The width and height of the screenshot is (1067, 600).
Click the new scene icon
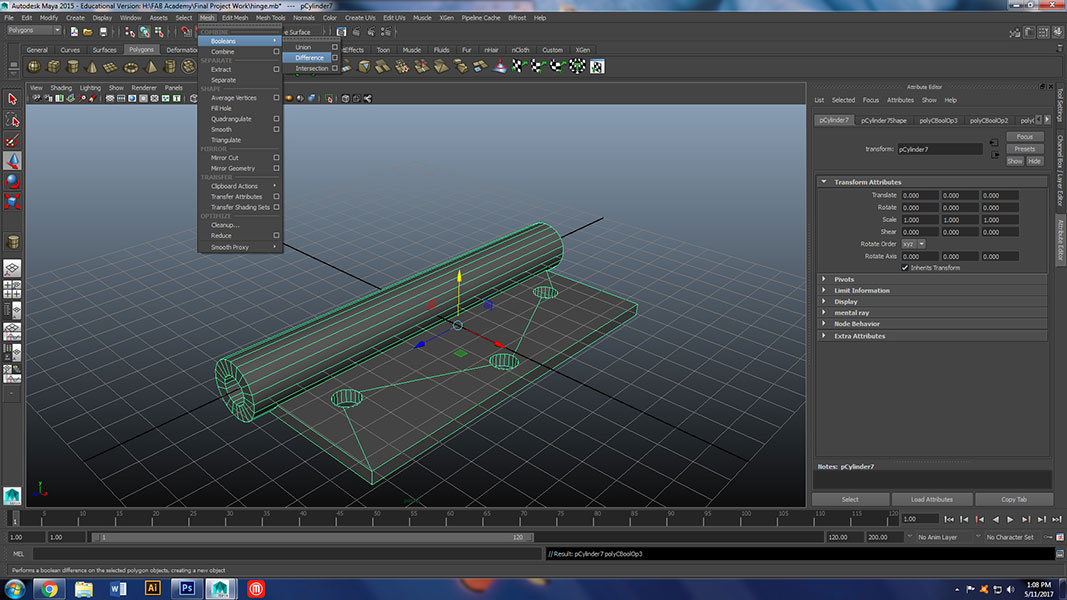(x=74, y=31)
